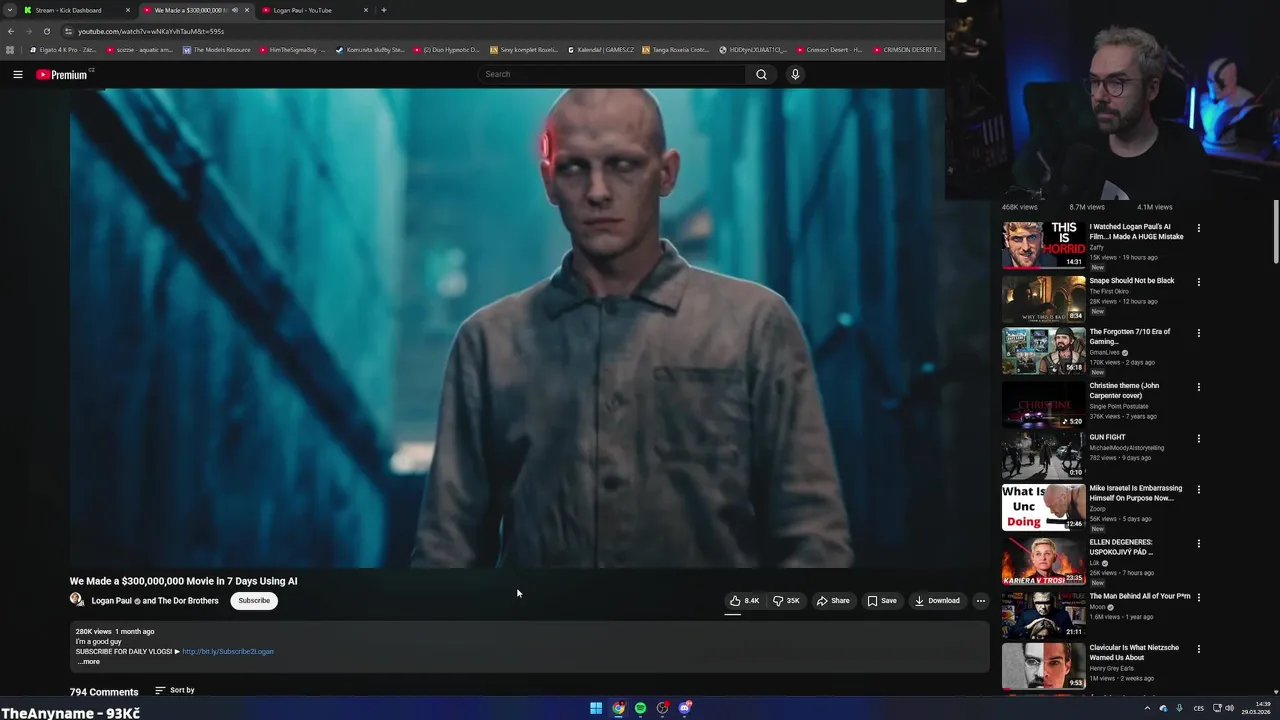
Task: Open 'Christine theme (John Carpenter cover)' title
Action: [1124, 390]
